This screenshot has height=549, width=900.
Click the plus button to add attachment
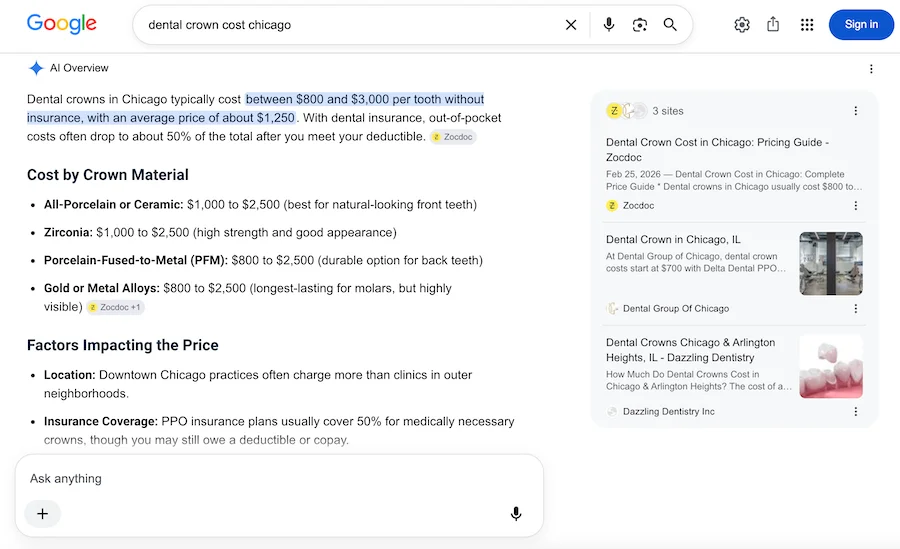coord(42,513)
